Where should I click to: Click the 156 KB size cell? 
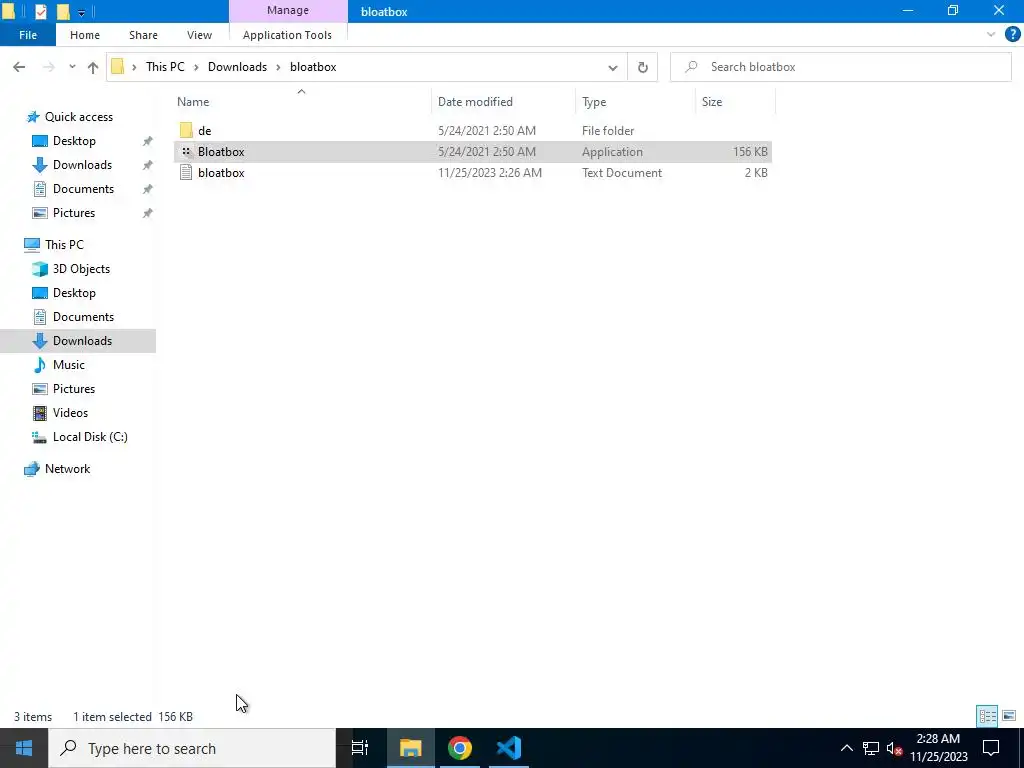pos(750,152)
